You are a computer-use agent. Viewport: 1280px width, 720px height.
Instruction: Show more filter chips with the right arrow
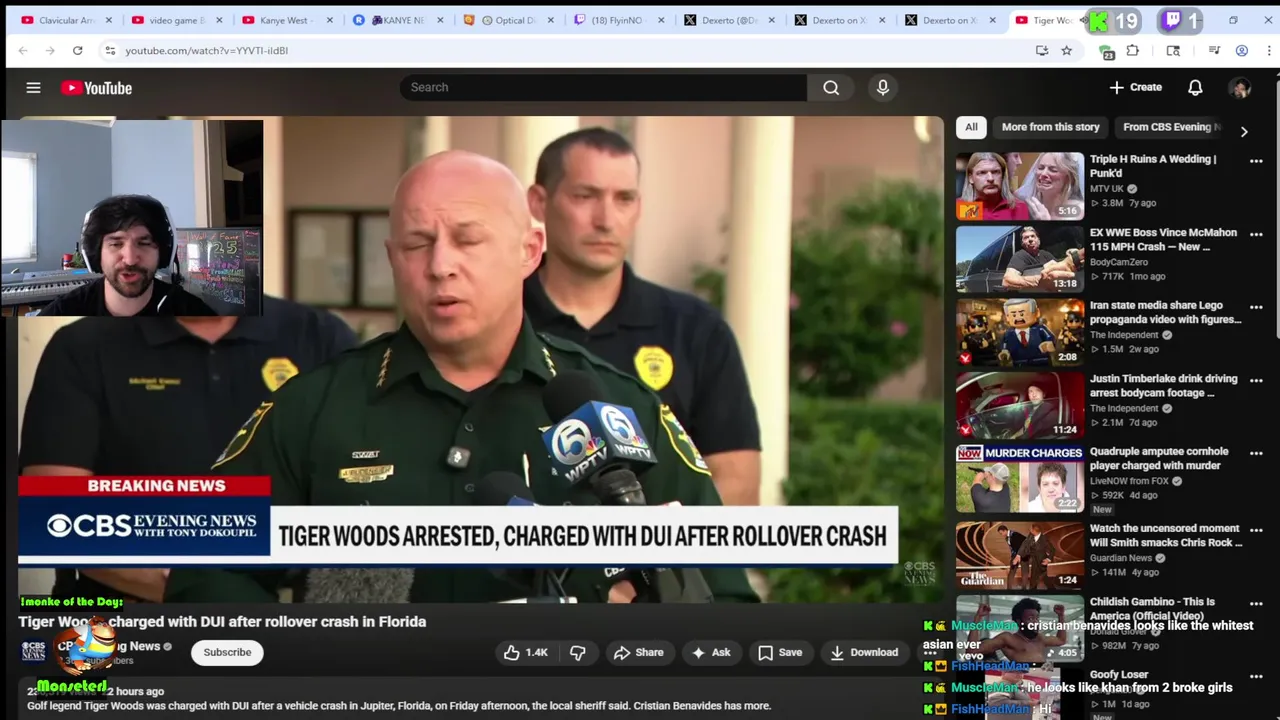tap(1244, 131)
